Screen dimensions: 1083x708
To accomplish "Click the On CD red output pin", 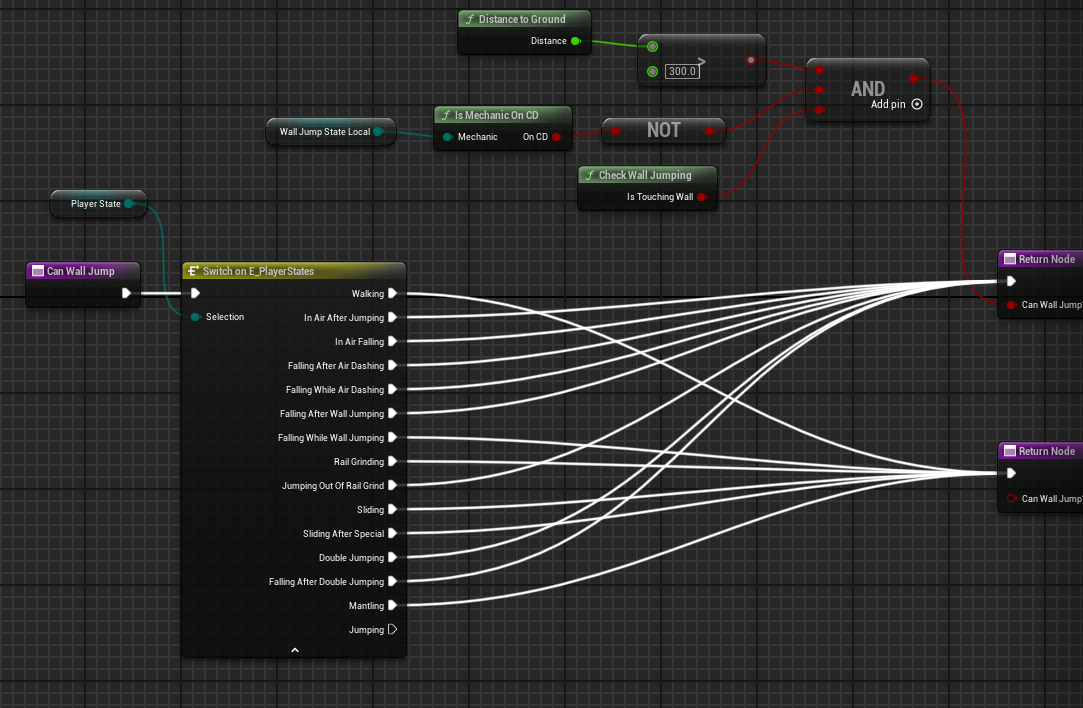I will 557,137.
